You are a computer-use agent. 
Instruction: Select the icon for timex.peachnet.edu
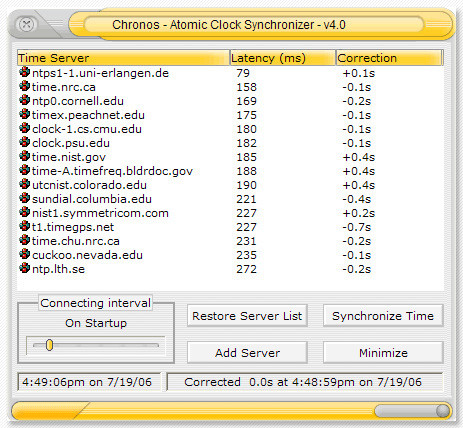click(25, 114)
